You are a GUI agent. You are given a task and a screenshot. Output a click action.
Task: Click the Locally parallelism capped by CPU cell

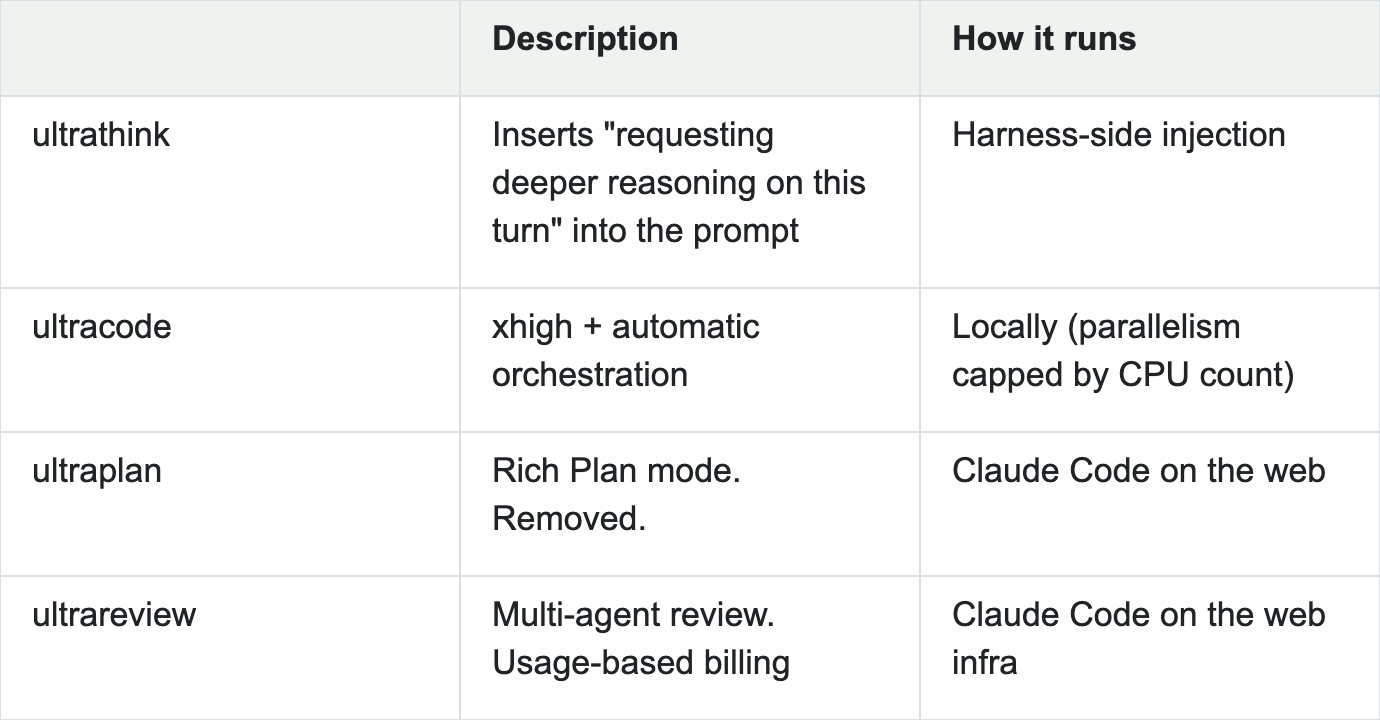(1123, 351)
